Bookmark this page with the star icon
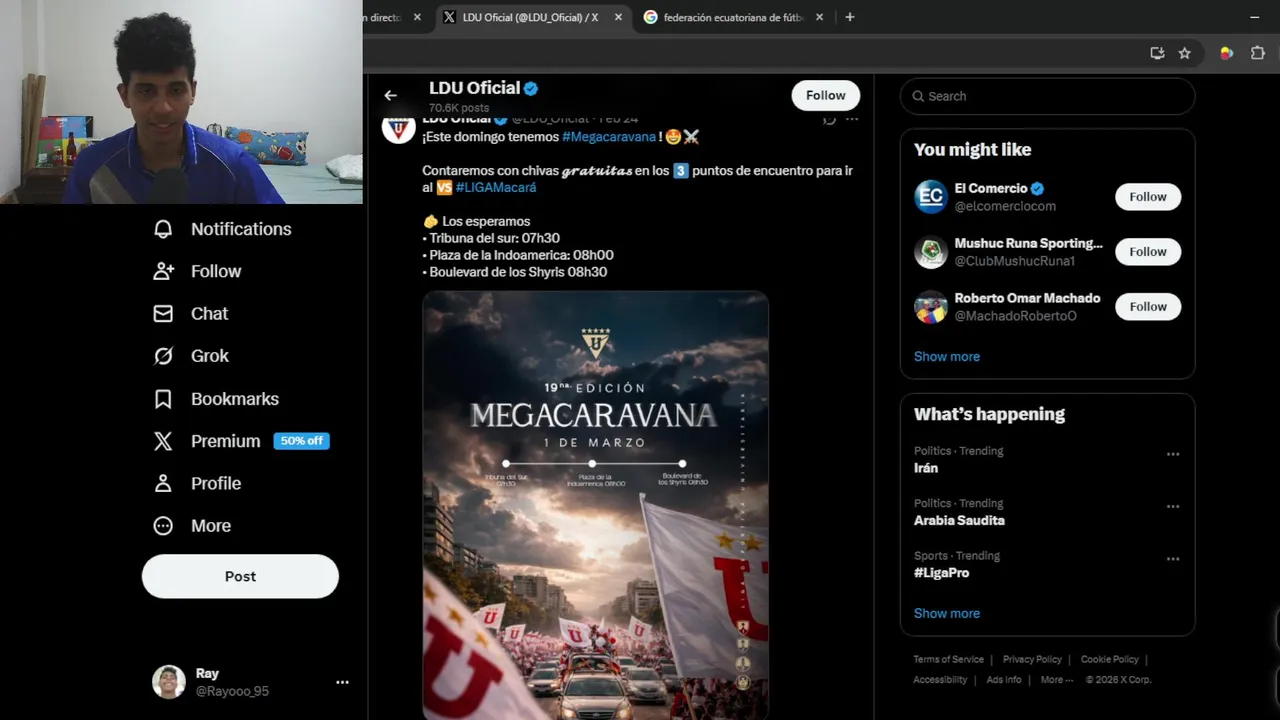Viewport: 1280px width, 720px height. coord(1185,53)
